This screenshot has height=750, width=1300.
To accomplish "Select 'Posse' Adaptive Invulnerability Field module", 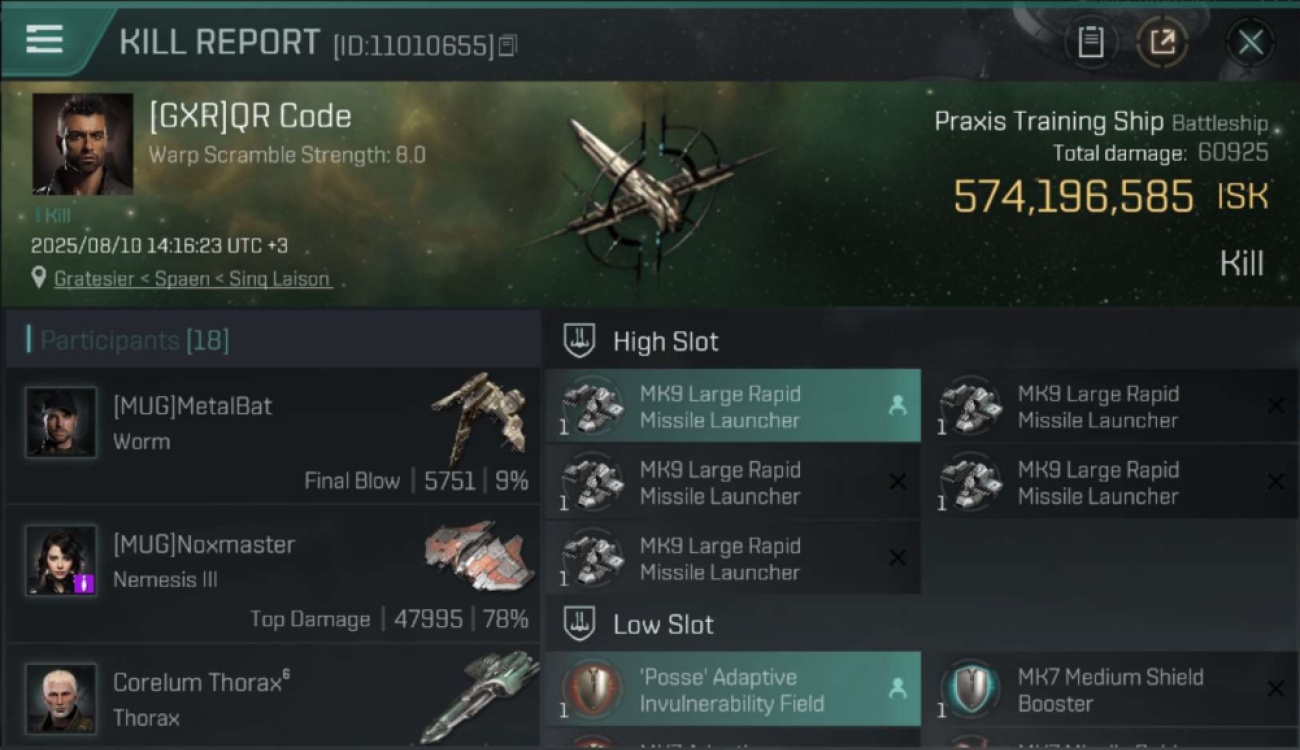I will tap(733, 689).
